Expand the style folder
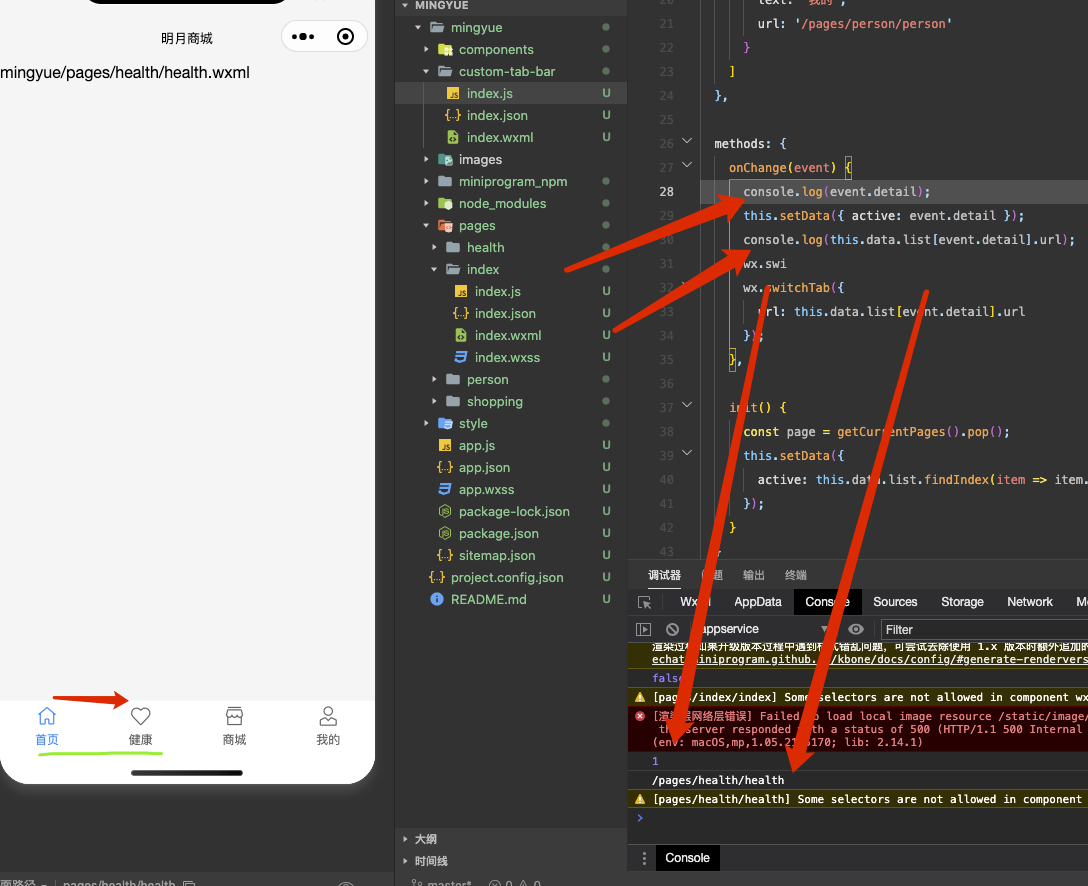1088x886 pixels. click(x=426, y=423)
